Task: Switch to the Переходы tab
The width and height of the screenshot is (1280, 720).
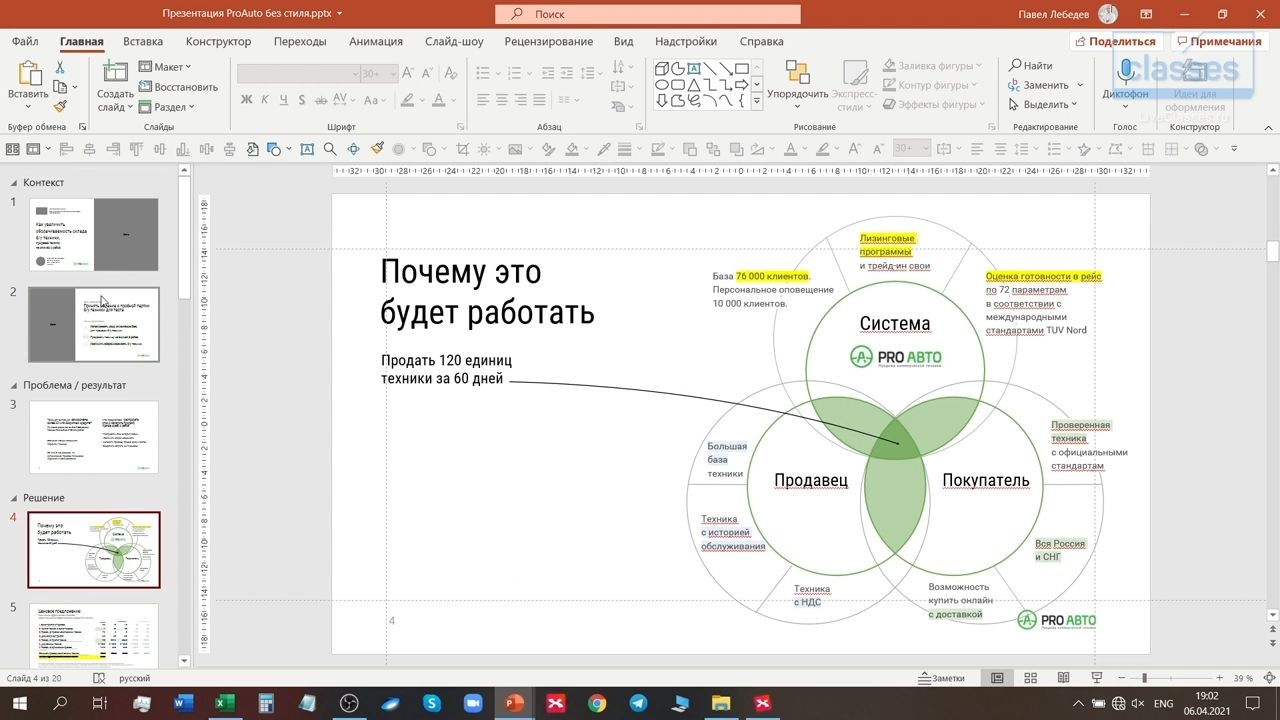Action: click(x=300, y=42)
